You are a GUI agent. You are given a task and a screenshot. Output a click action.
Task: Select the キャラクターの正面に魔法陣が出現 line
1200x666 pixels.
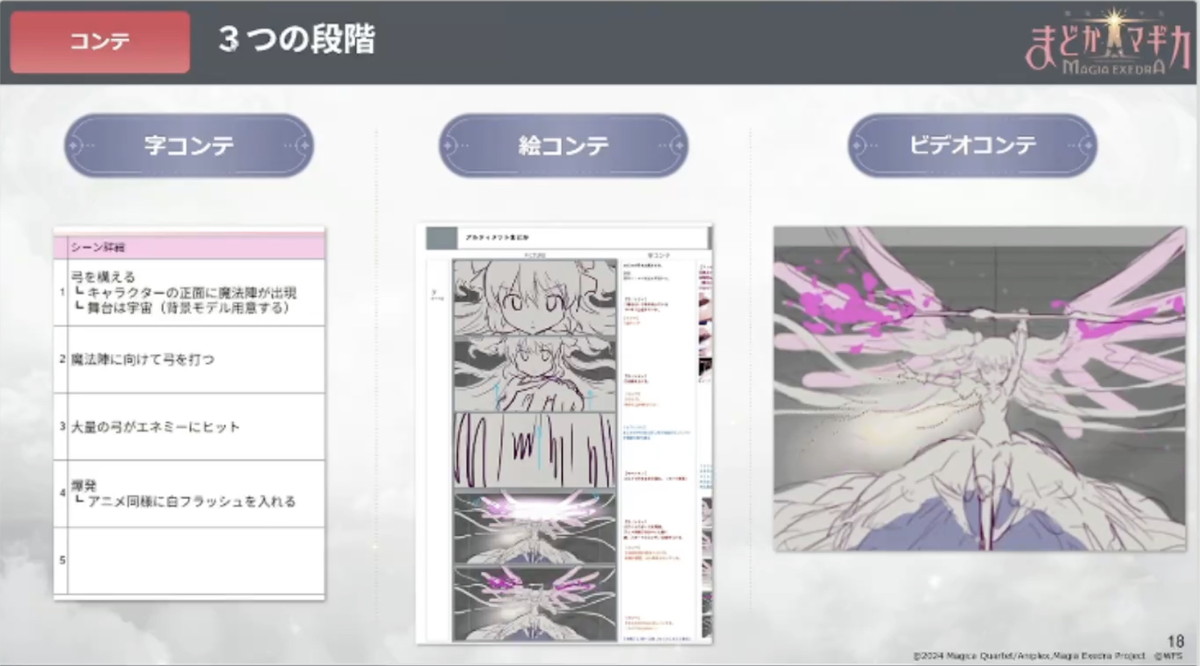point(186,292)
